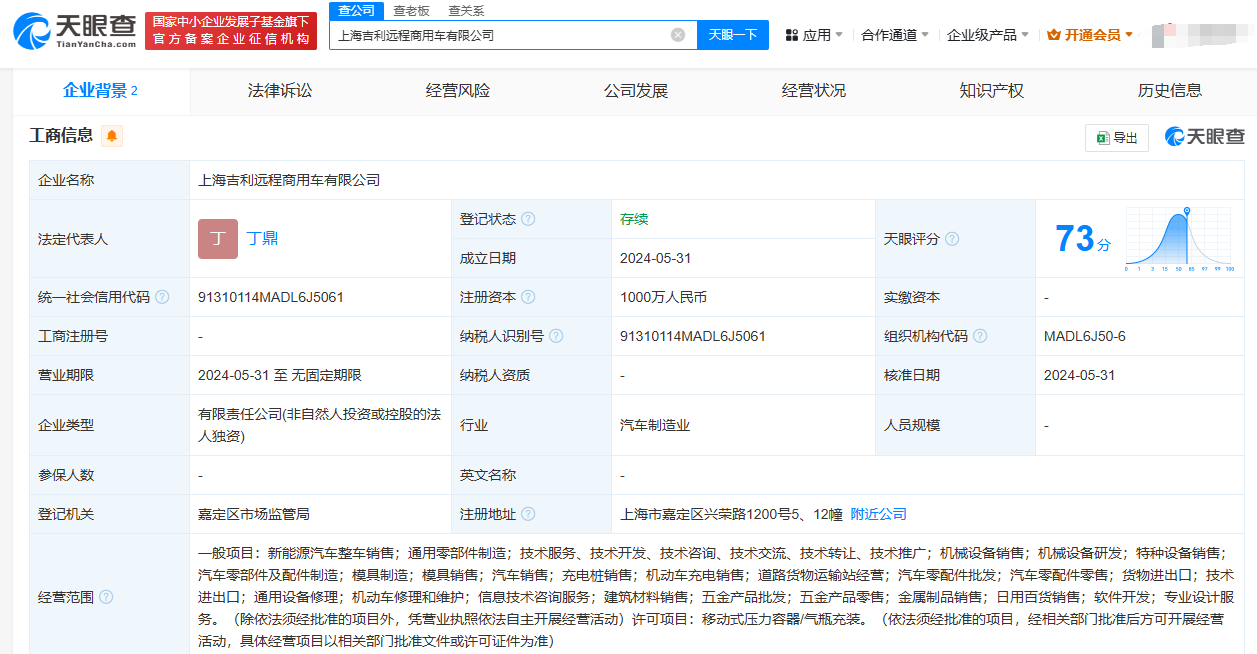
Task: Click the TianYanCha logo in header
Action: pyautogui.click(x=75, y=31)
